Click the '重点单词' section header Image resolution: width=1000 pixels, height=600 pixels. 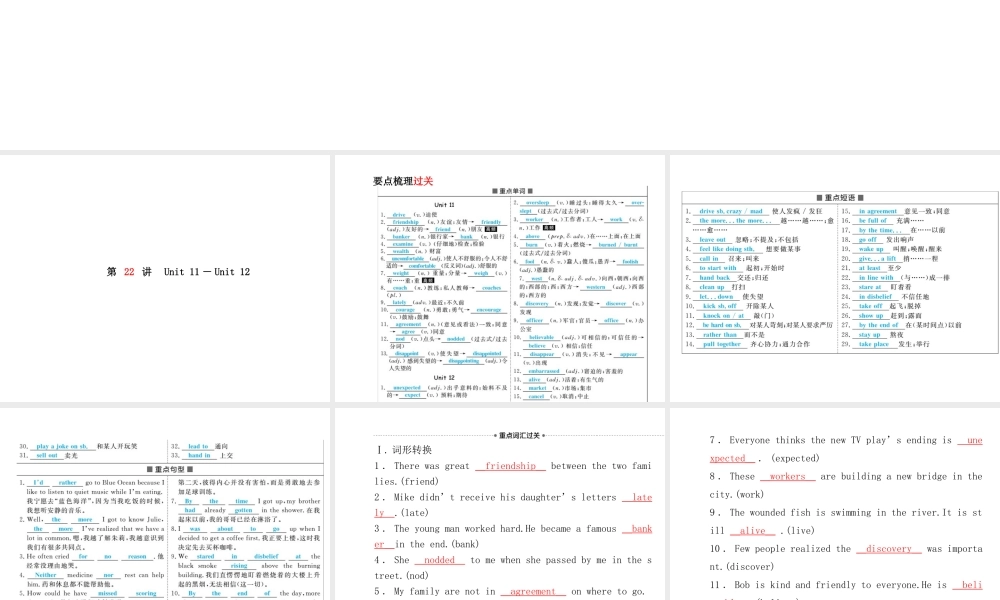pyautogui.click(x=512, y=191)
